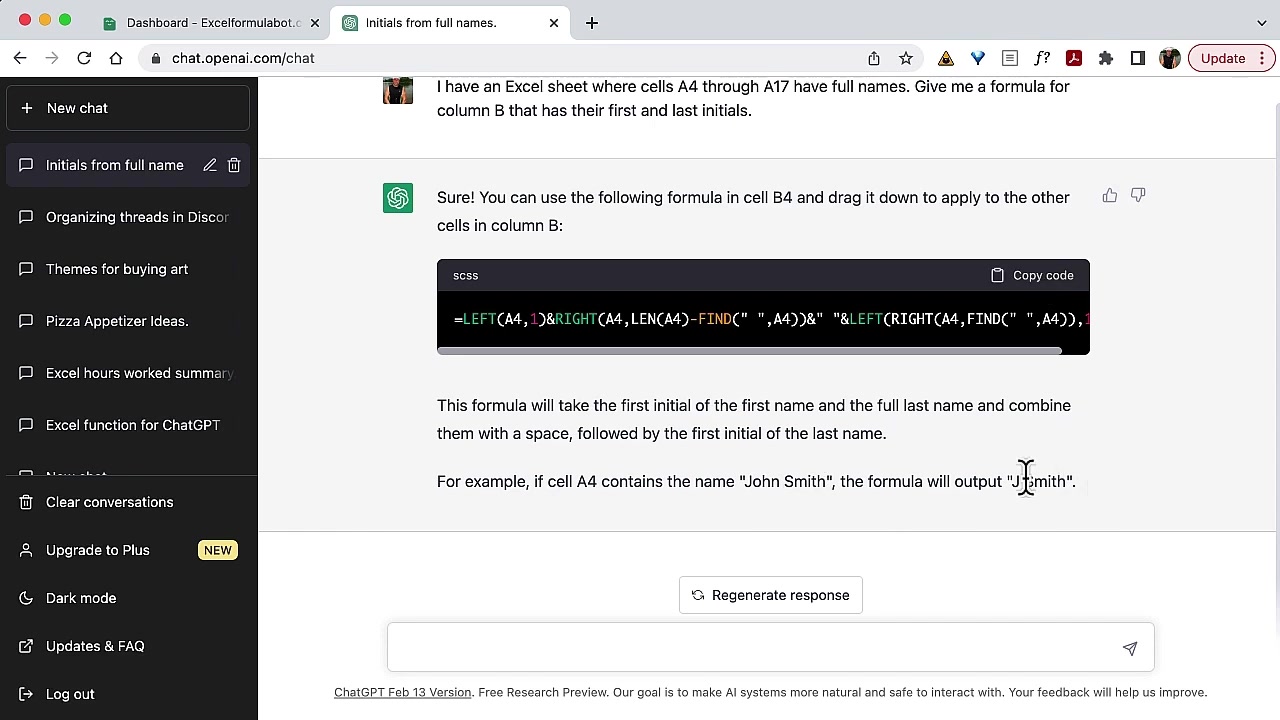Toggle Dark mode

click(128, 598)
